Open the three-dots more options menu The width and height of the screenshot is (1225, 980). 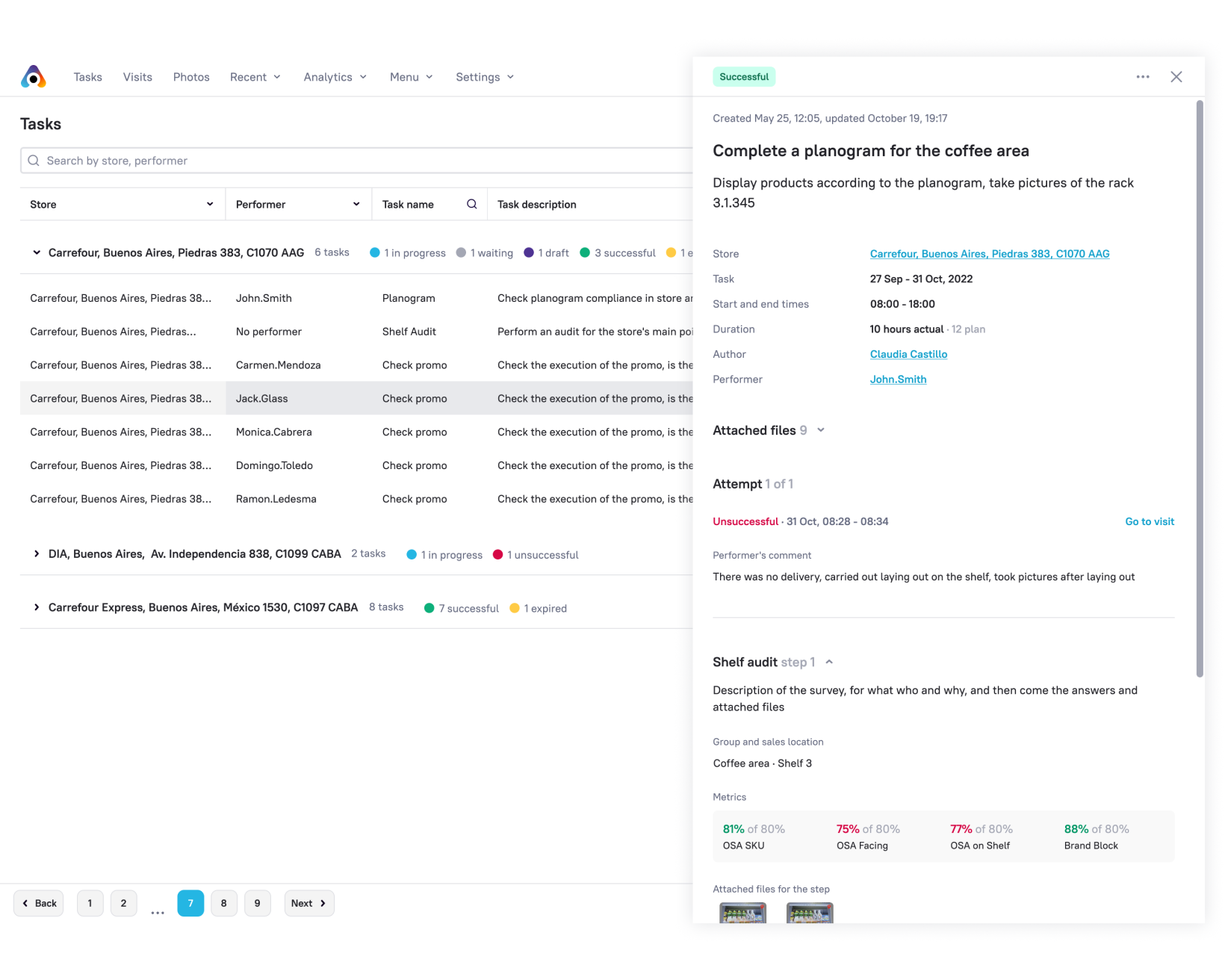pyautogui.click(x=1142, y=77)
